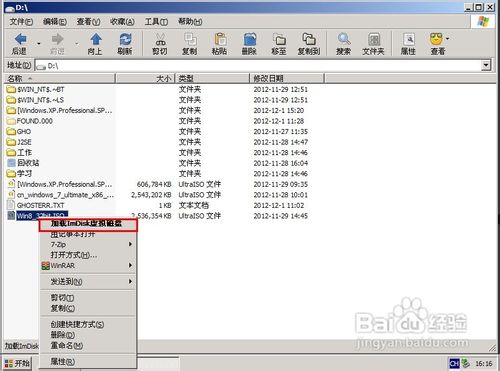Click the 回收站 recycle bin icon
The height and width of the screenshot is (371, 500).
click(11, 163)
